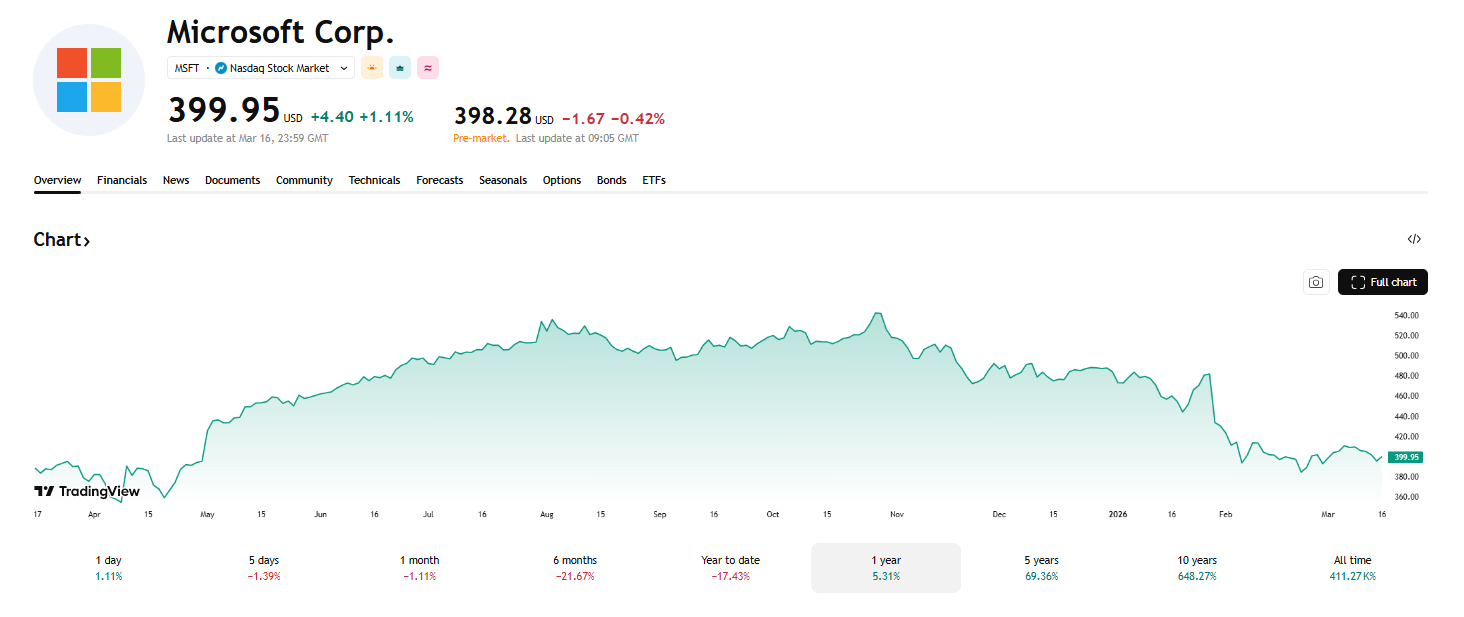Select the 5 days range
This screenshot has width=1464, height=617.
(264, 568)
